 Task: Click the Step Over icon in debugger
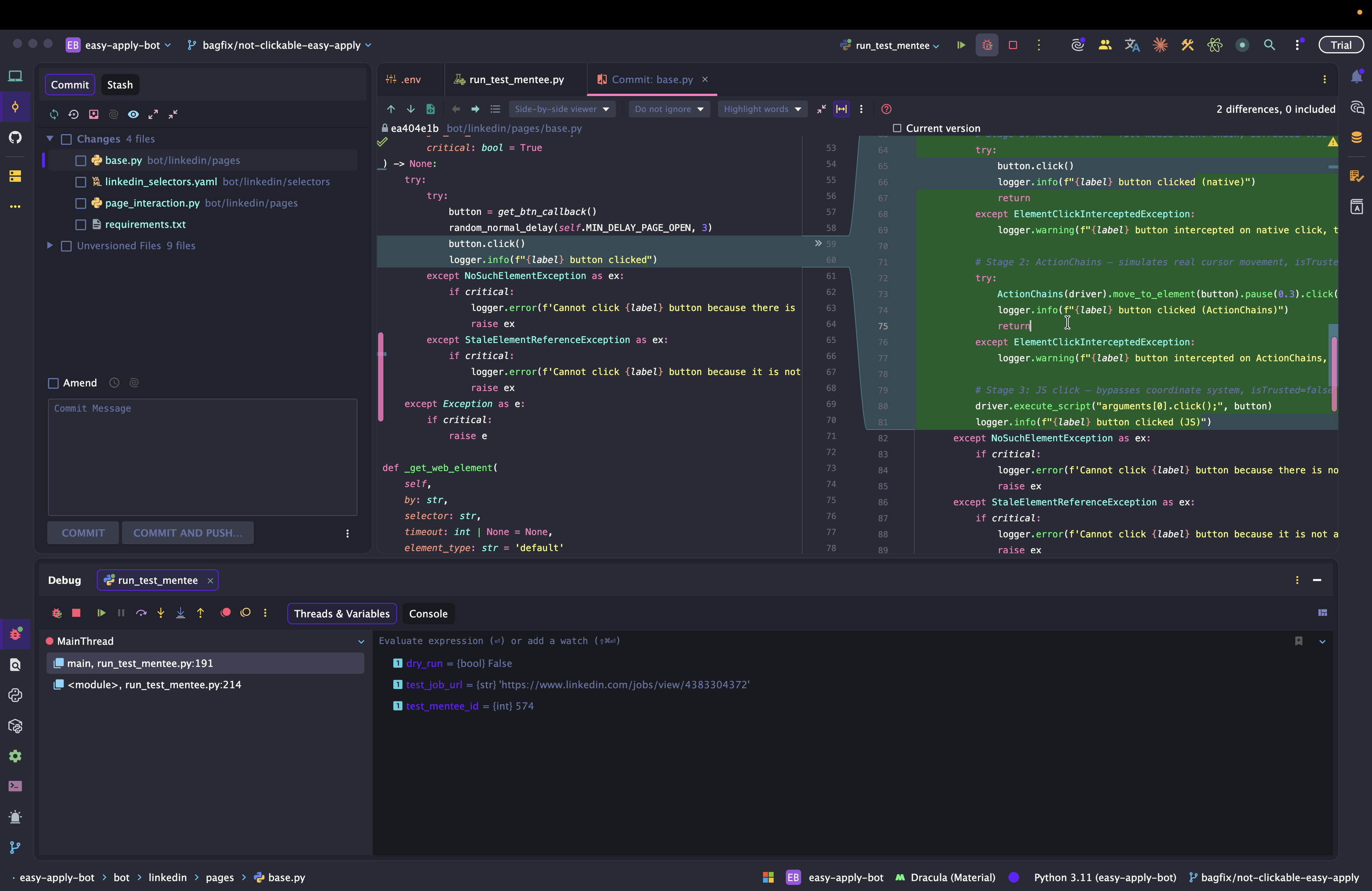141,613
